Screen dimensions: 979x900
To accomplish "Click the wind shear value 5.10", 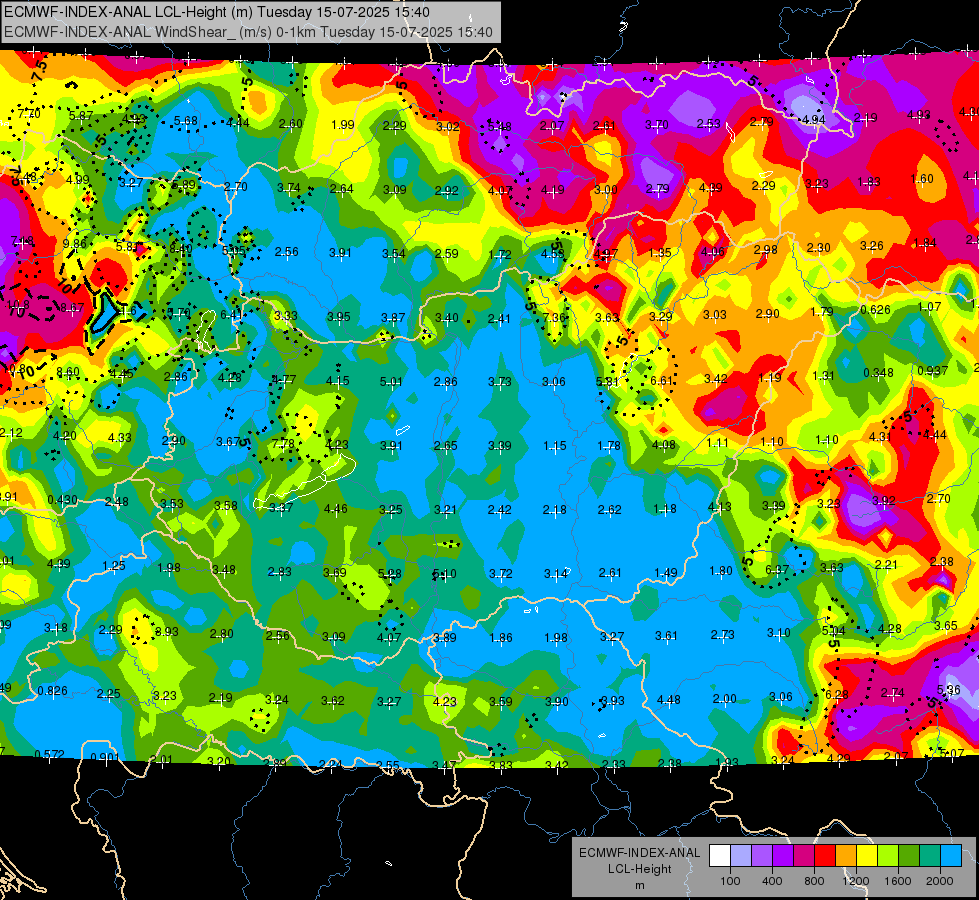I will click(445, 573).
